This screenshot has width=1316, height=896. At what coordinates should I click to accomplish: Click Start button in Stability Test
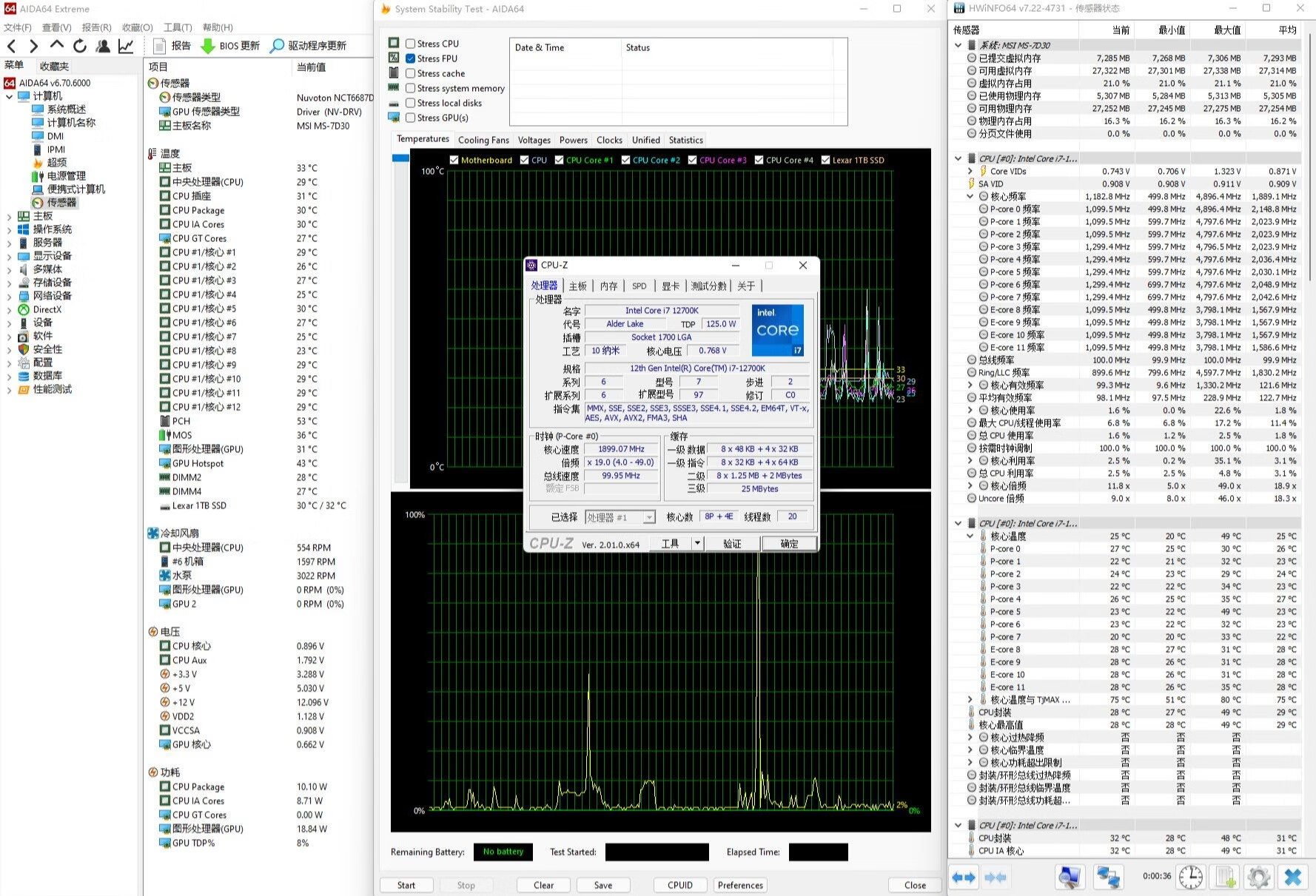[406, 885]
